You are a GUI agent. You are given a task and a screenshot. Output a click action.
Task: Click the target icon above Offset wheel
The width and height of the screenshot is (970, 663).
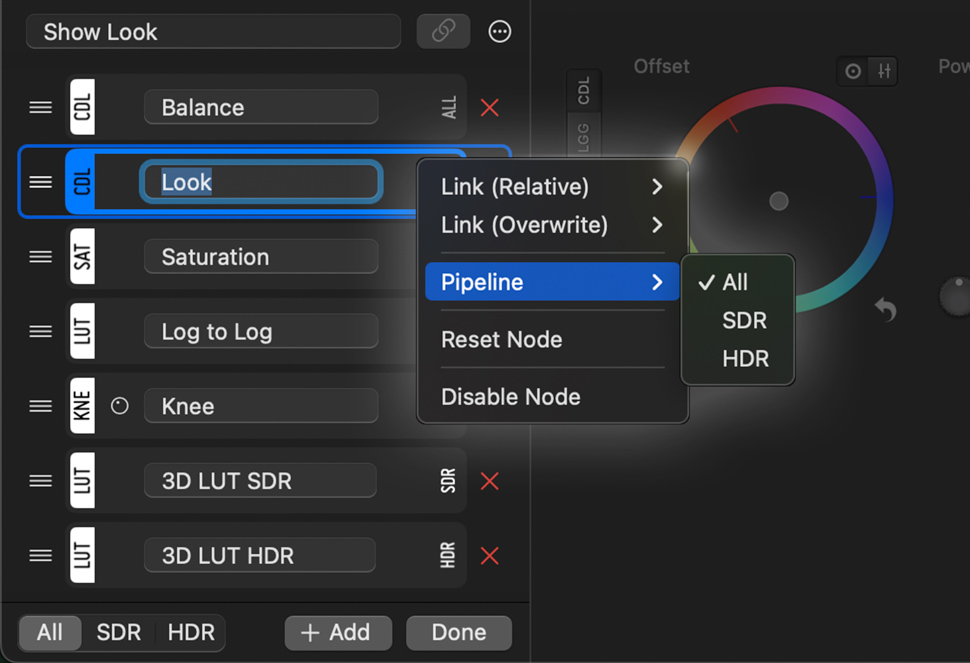pyautogui.click(x=853, y=71)
